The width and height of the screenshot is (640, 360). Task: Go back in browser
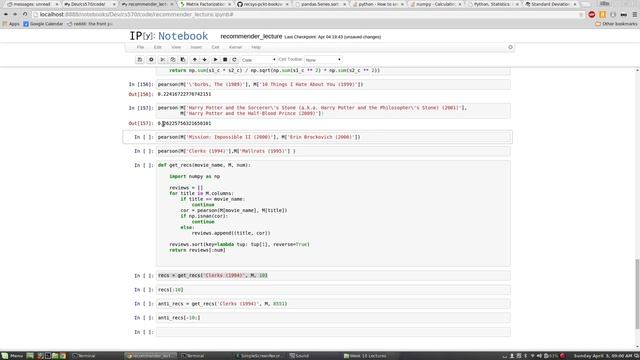6,14
